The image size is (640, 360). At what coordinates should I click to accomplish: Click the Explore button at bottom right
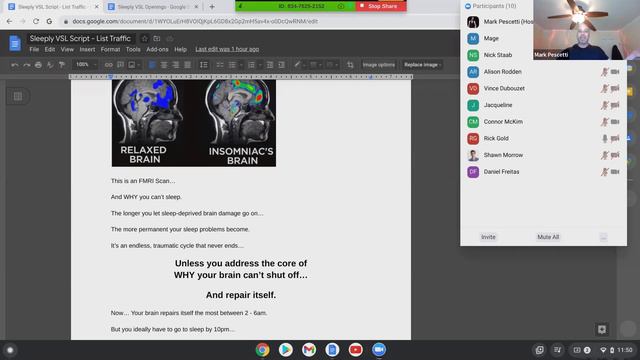602,329
